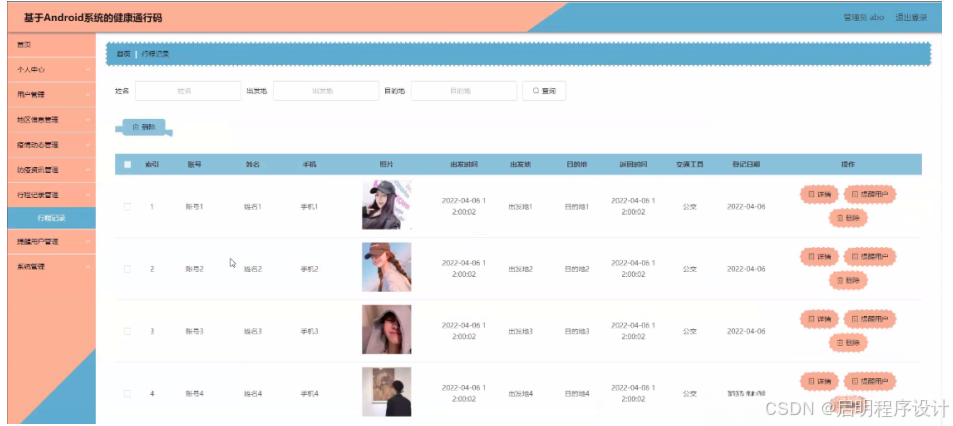The height and width of the screenshot is (426, 953).
Task: Click the 账号 column header
Action: pos(194,165)
